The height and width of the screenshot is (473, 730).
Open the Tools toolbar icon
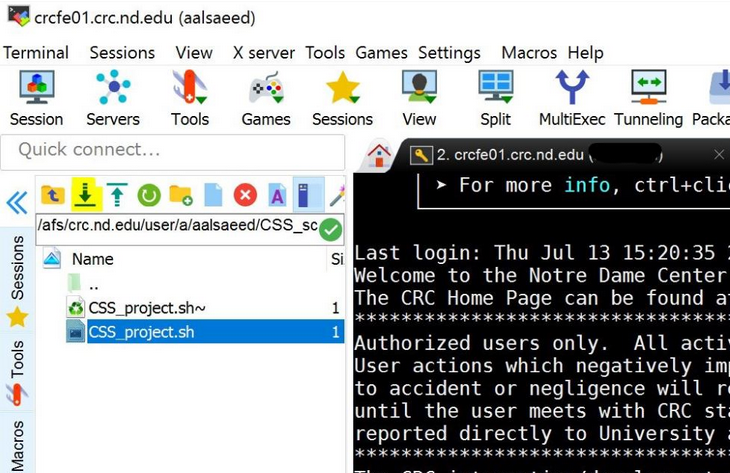click(190, 99)
